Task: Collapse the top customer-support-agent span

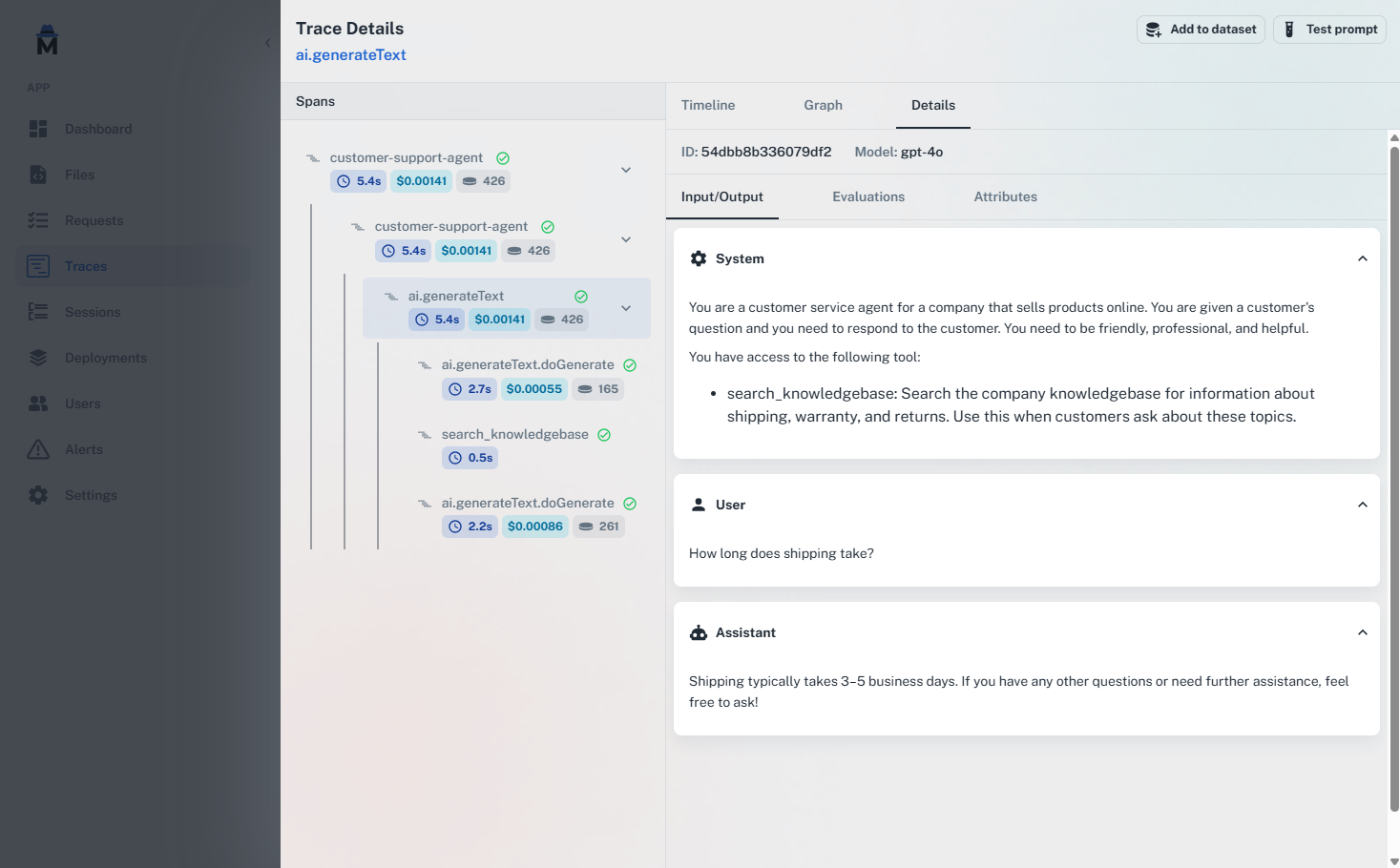Action: (626, 169)
